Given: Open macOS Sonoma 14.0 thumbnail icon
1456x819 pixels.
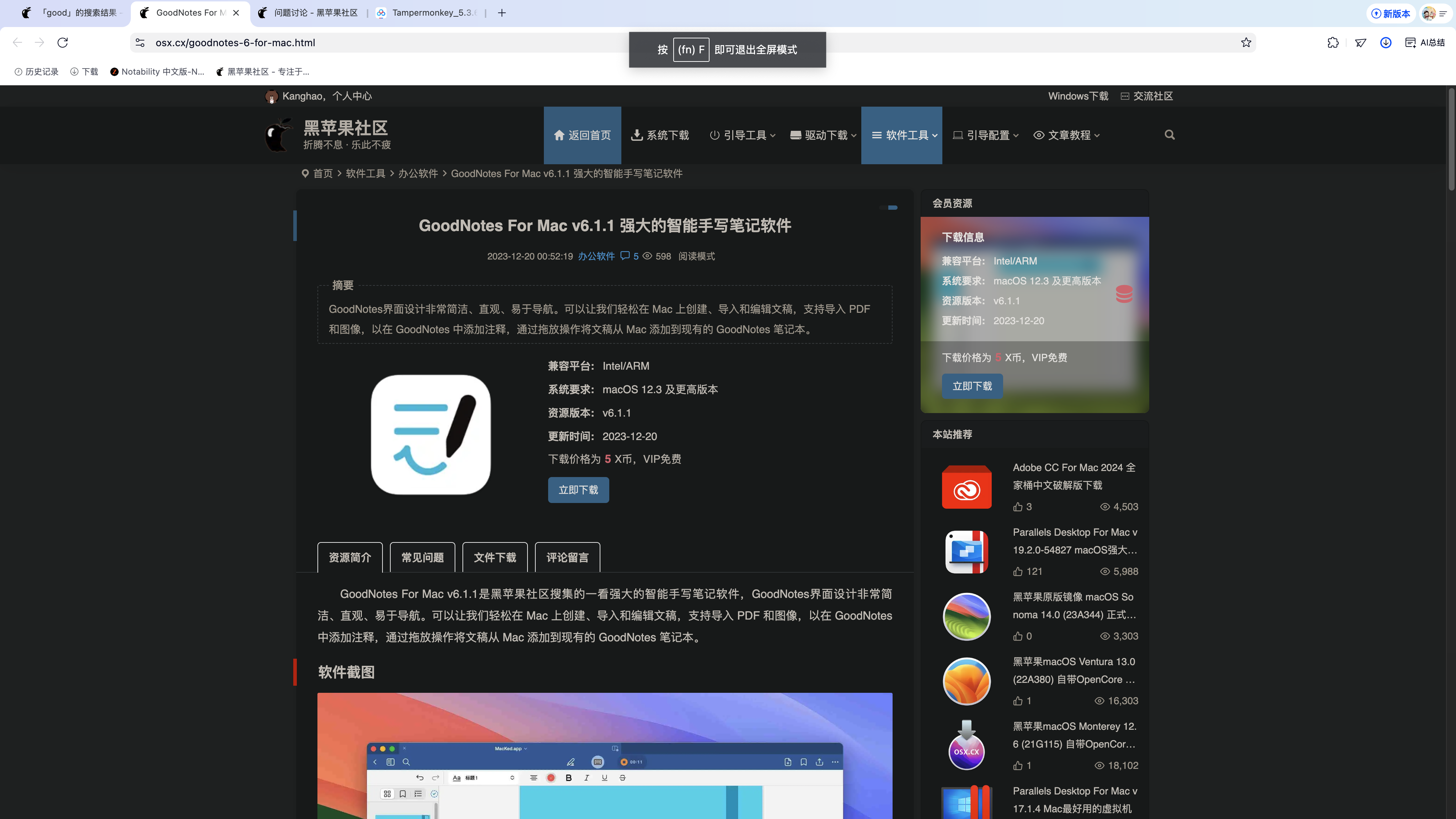Looking at the screenshot, I should (x=967, y=616).
